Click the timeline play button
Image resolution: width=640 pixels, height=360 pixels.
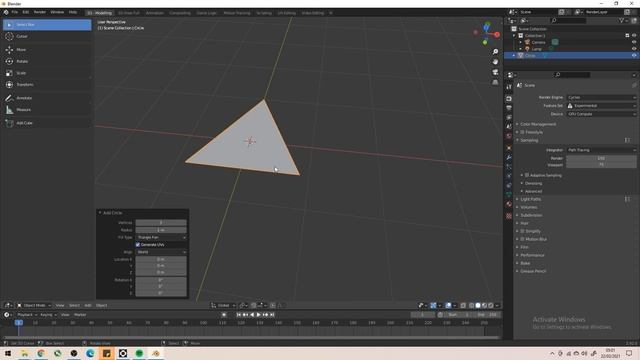pyautogui.click(x=259, y=315)
